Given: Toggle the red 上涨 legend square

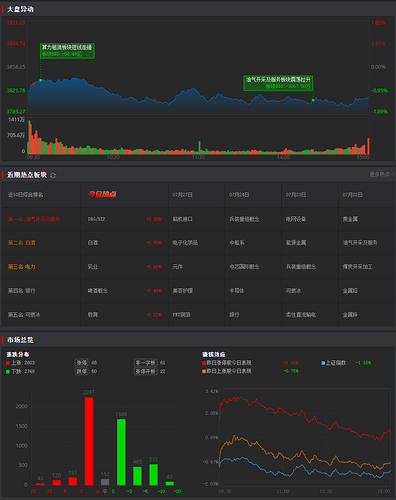Looking at the screenshot, I should (8, 363).
